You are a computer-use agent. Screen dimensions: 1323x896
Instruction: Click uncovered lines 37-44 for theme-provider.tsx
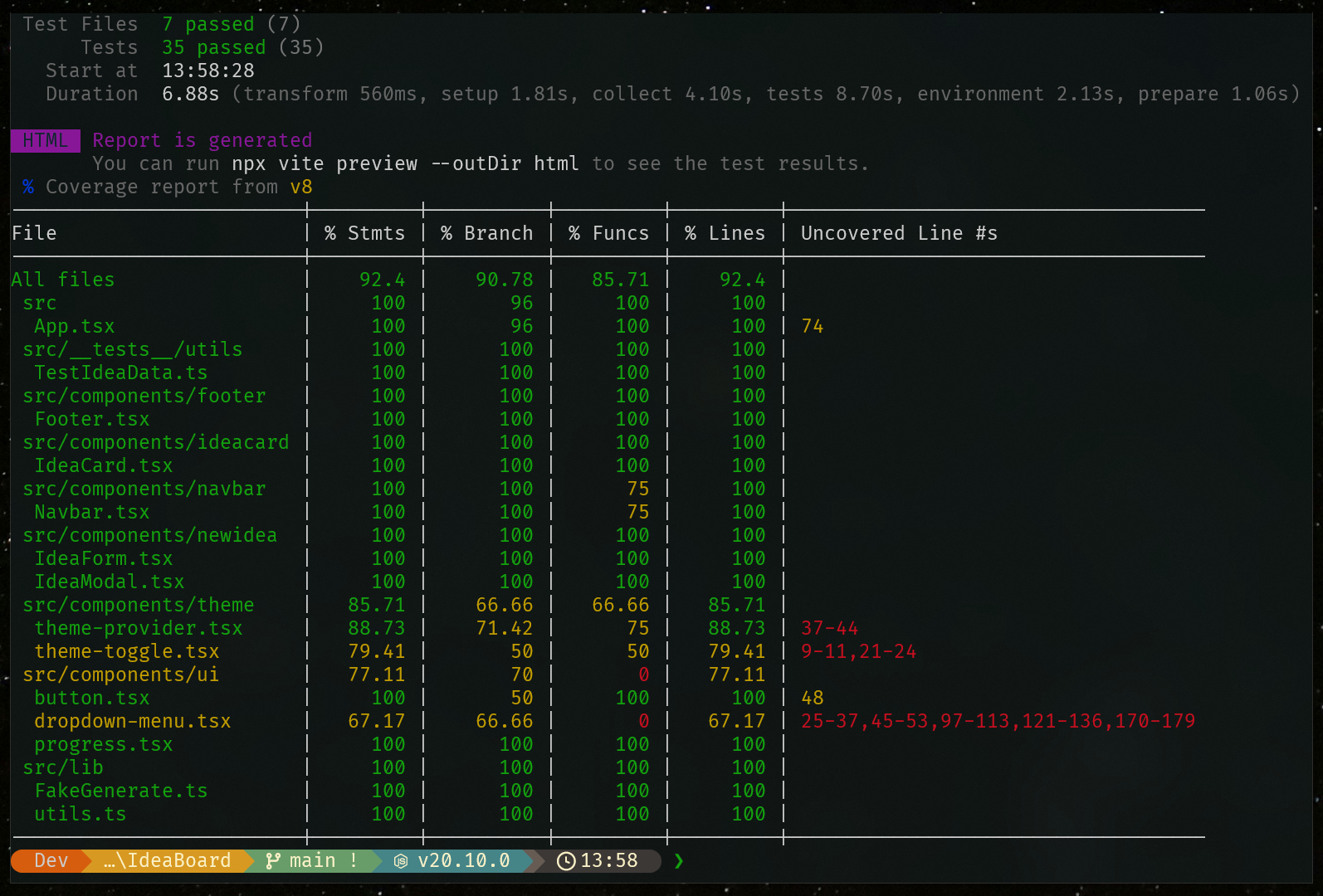(829, 629)
